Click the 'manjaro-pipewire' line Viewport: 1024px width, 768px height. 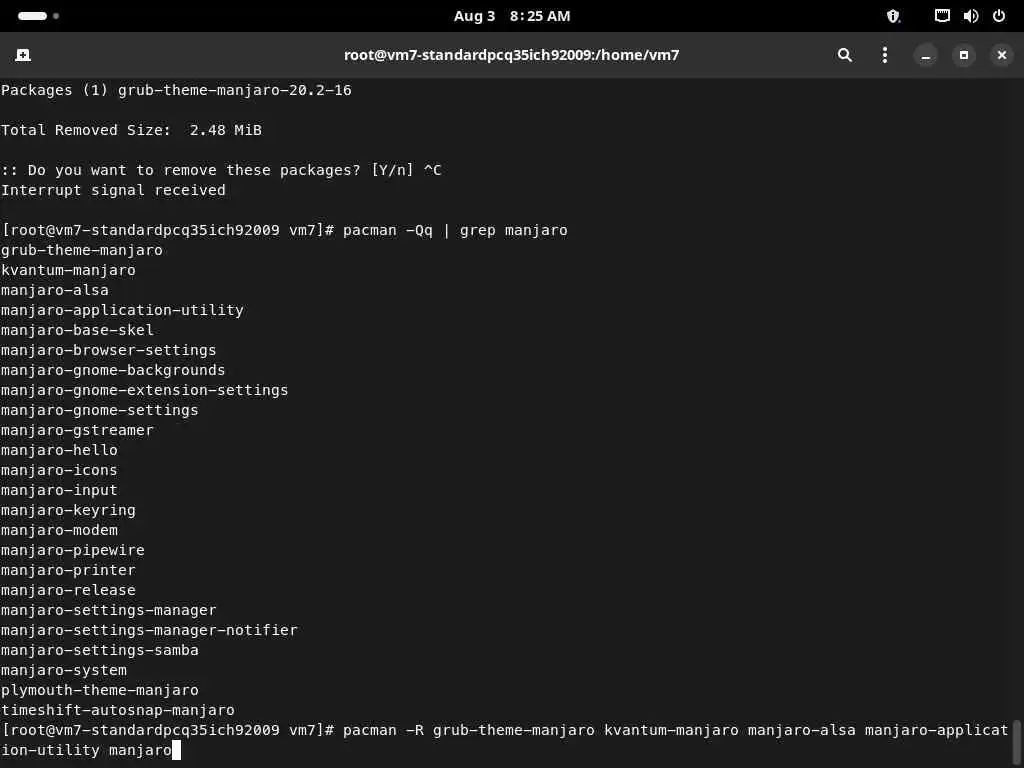[72, 550]
